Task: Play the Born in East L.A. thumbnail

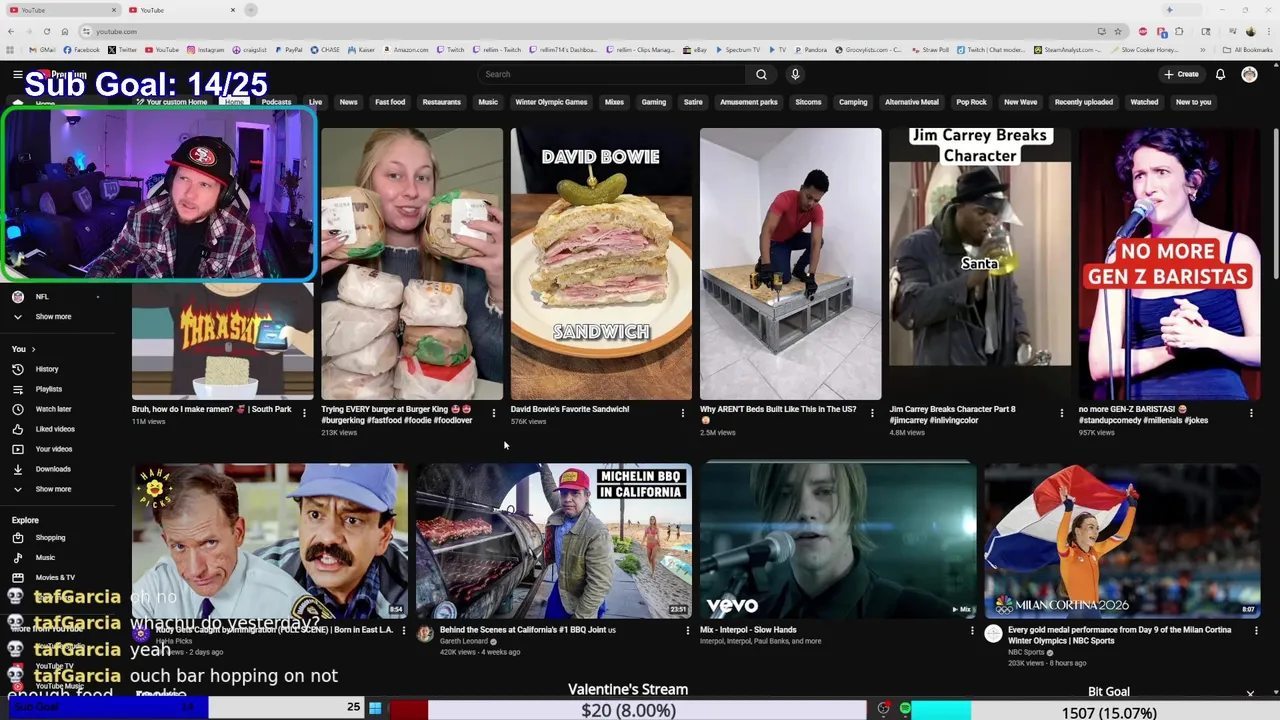Action: pyautogui.click(x=270, y=540)
